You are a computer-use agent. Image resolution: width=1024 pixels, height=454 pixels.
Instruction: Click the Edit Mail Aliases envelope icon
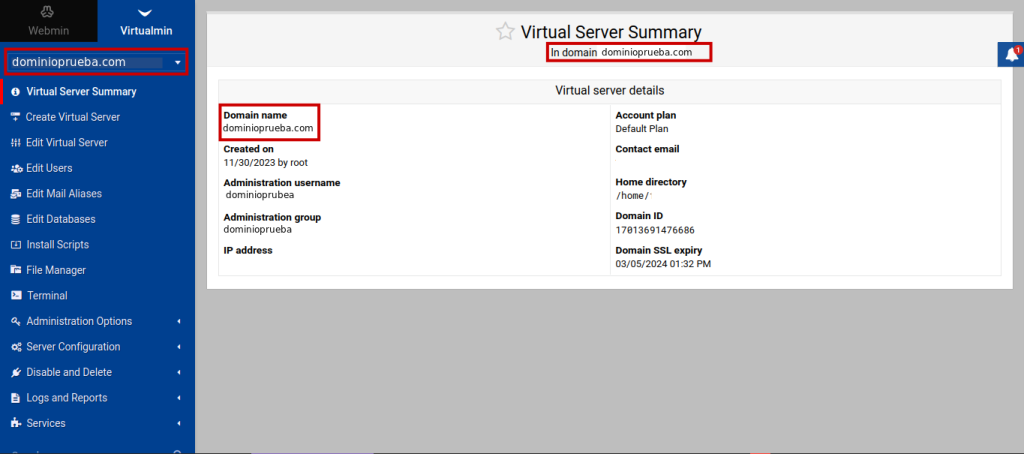(16, 194)
